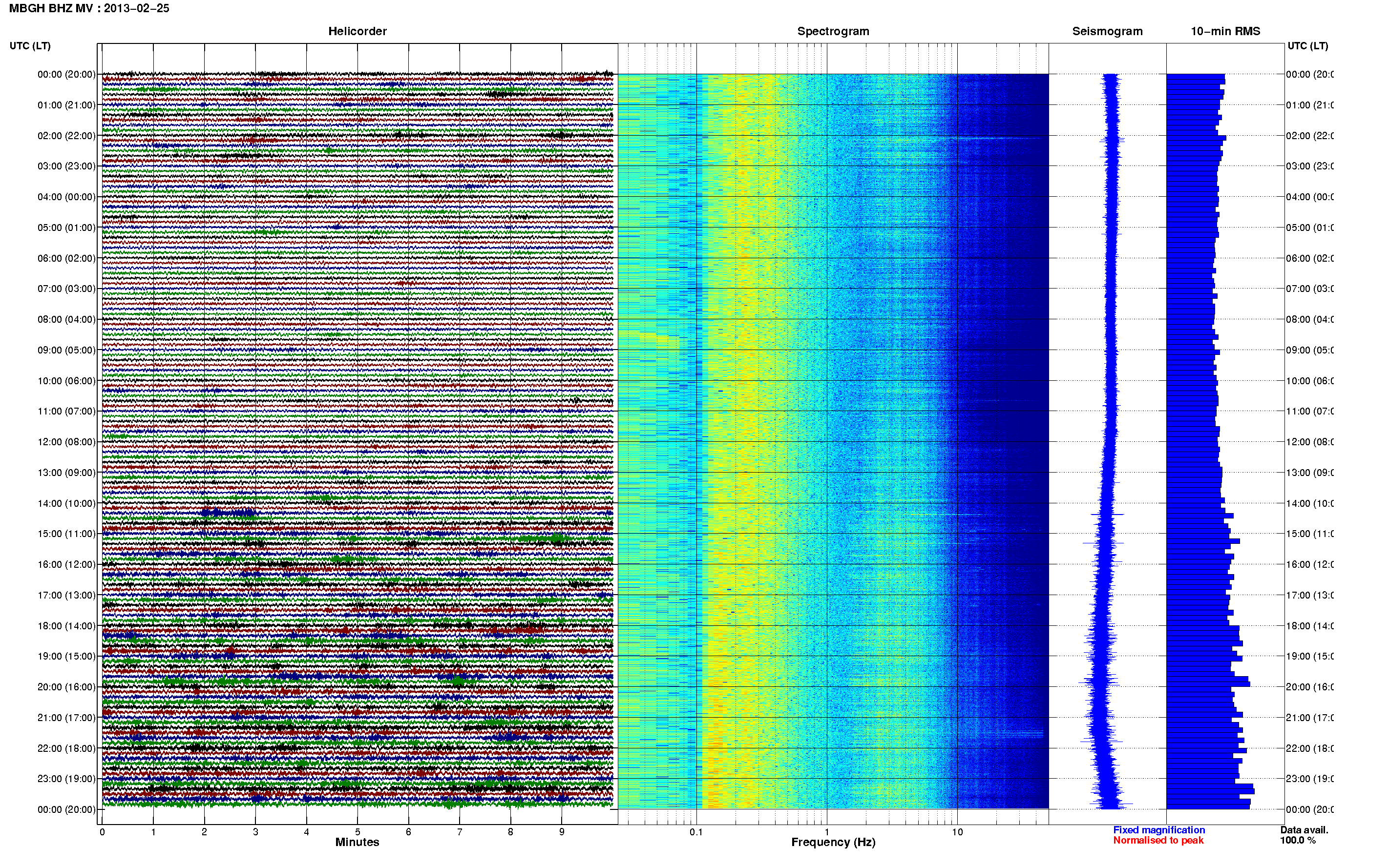Select the 'Minutes' axis label
The width and height of the screenshot is (1389, 868).
(x=357, y=842)
